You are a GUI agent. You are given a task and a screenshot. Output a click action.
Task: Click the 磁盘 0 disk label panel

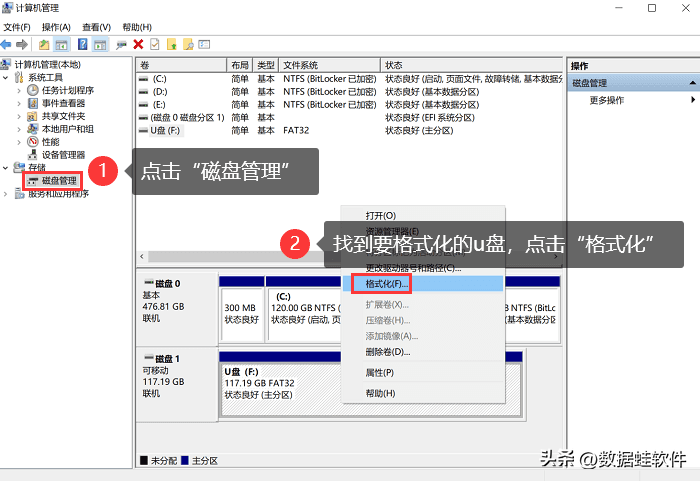(177, 309)
